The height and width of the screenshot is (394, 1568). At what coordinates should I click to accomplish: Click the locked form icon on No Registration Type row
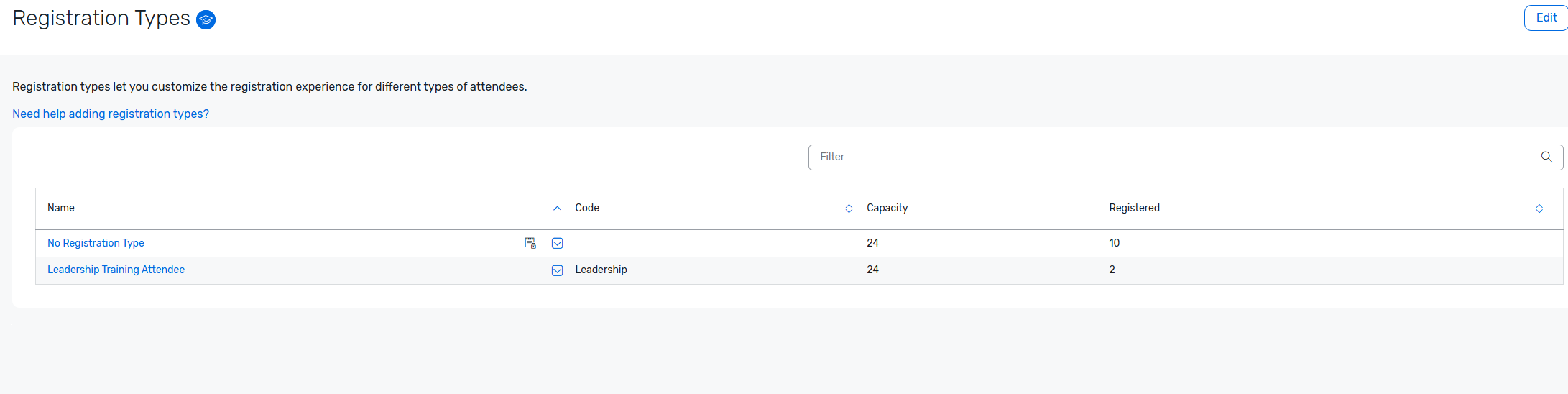click(530, 243)
